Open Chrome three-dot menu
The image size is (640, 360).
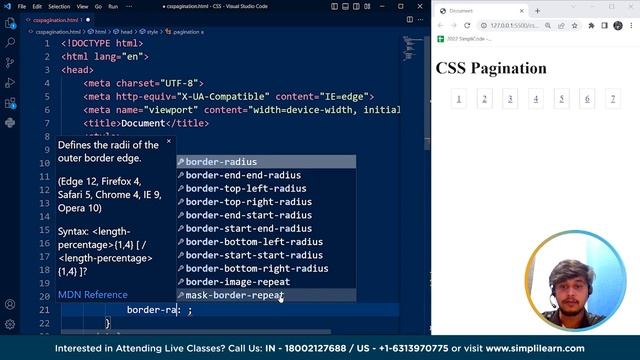pos(631,25)
